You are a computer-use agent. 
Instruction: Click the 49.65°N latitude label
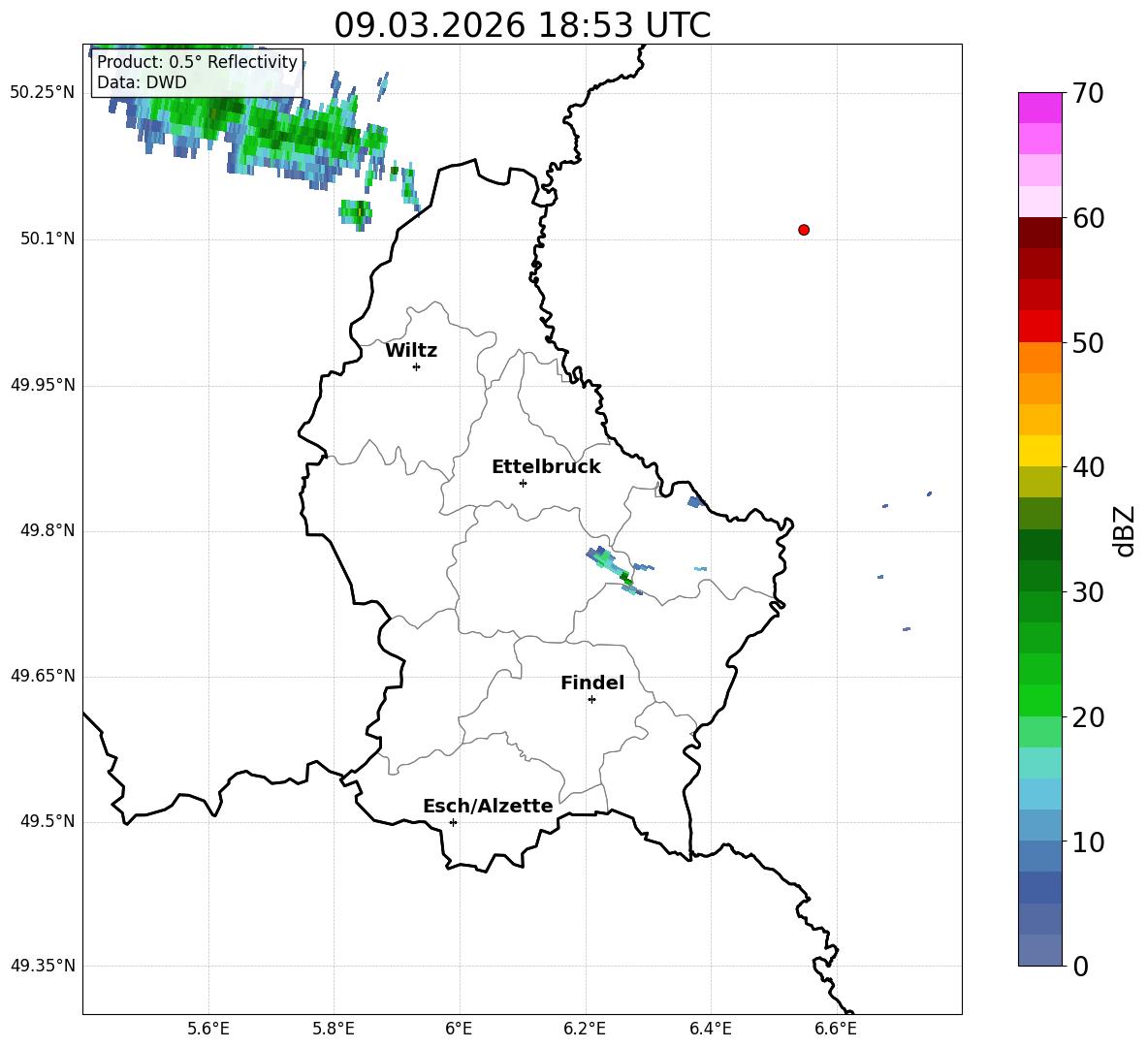coord(43,676)
